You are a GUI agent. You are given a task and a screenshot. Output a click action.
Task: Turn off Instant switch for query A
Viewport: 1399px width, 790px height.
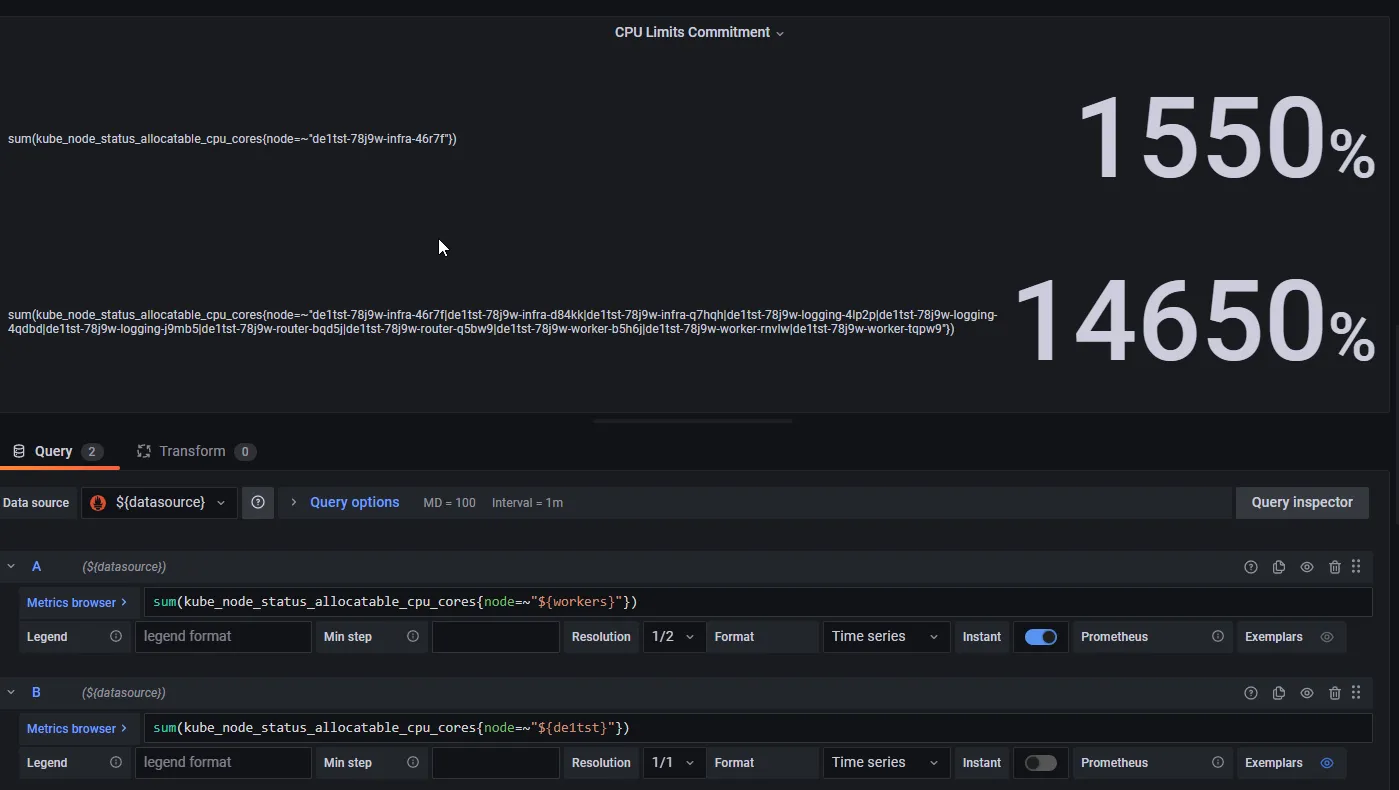point(1041,637)
